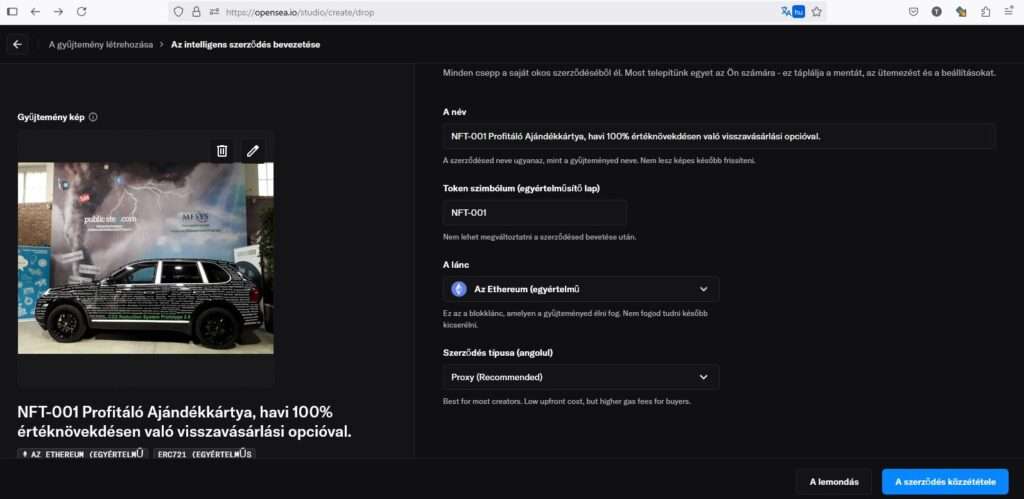
Task: Go back using the OpenSea back arrow
Action: click(x=17, y=44)
